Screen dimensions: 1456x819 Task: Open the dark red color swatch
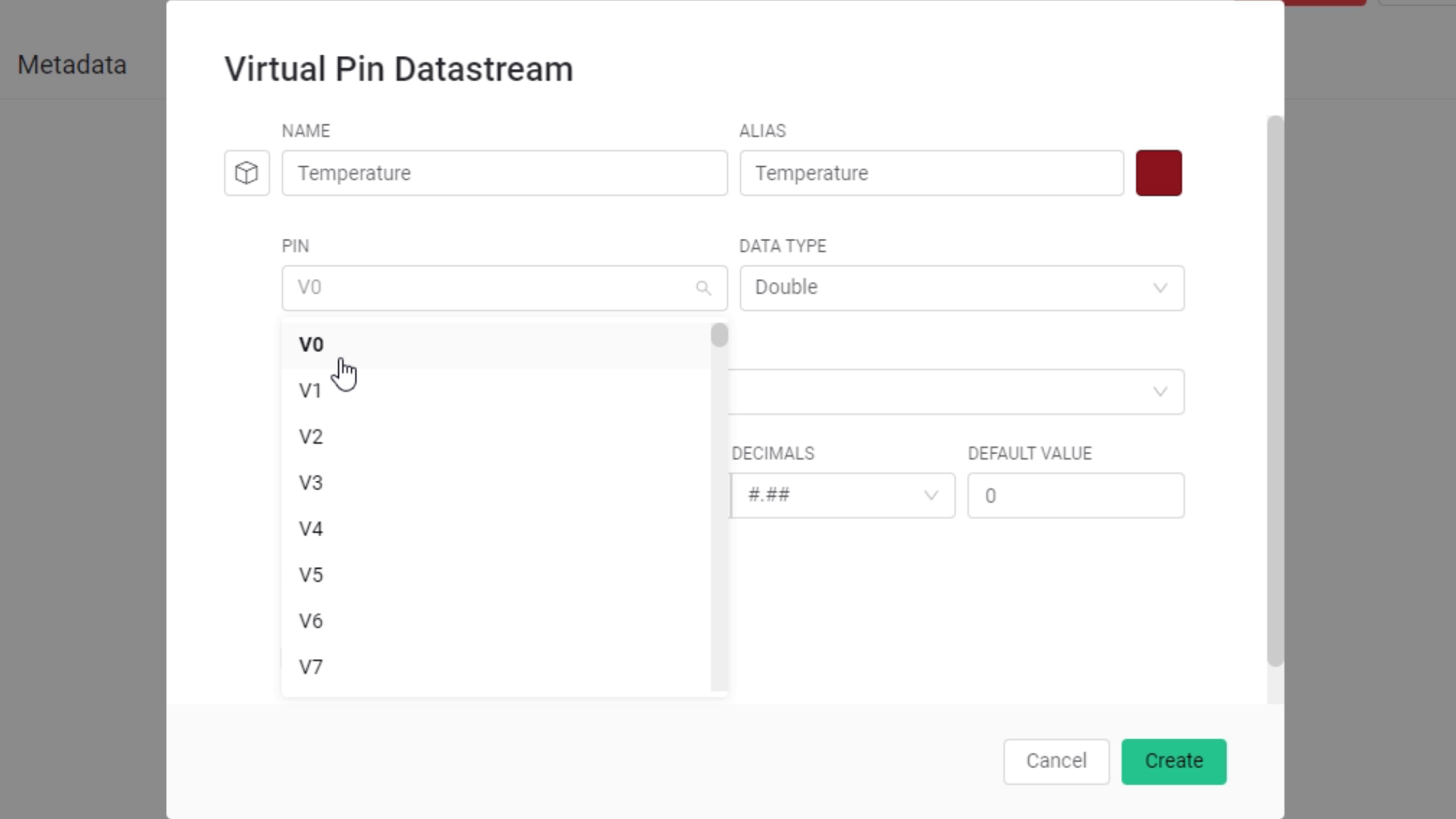coord(1158,173)
